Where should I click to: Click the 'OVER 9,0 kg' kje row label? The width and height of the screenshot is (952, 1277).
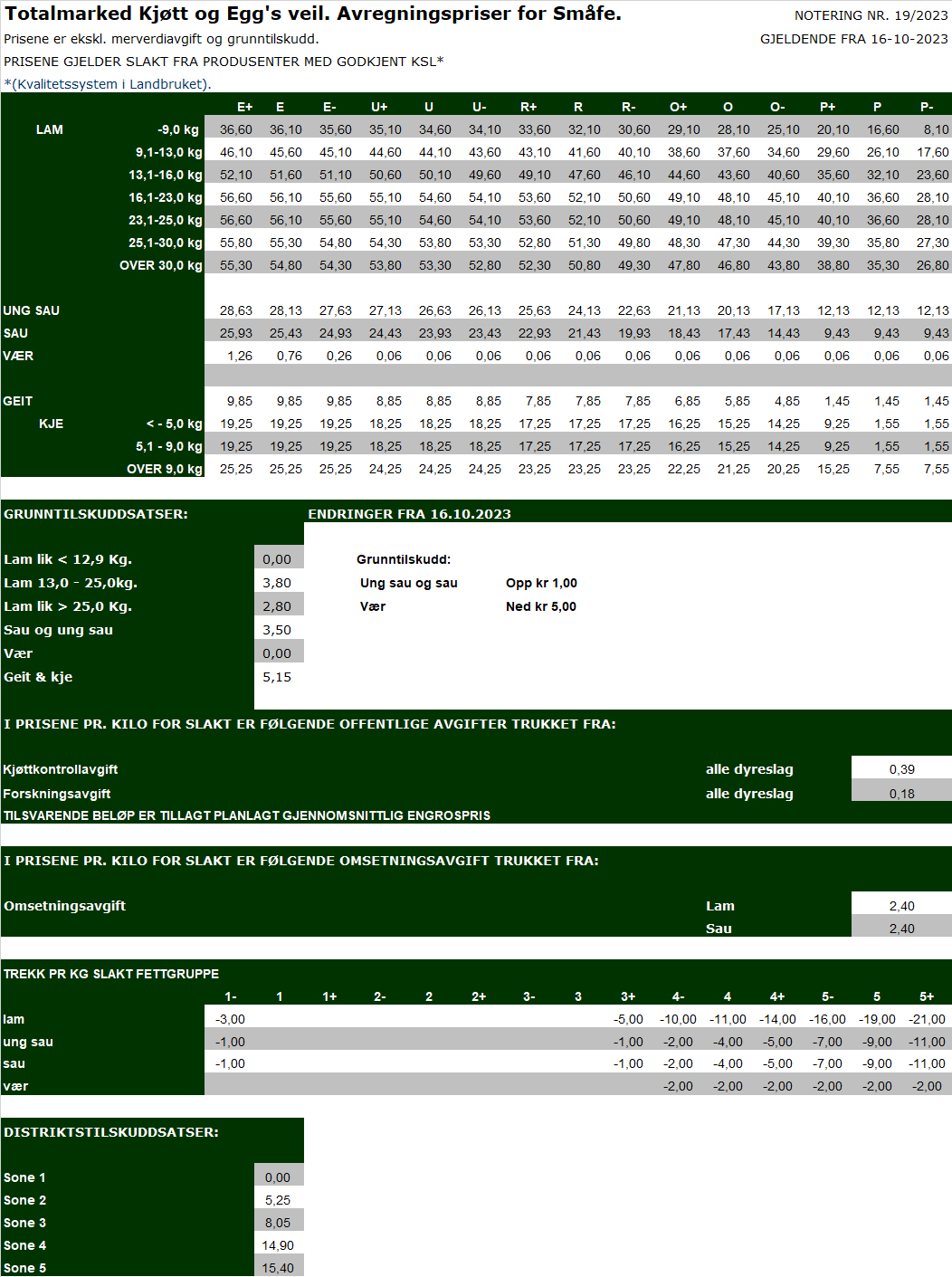tap(165, 469)
